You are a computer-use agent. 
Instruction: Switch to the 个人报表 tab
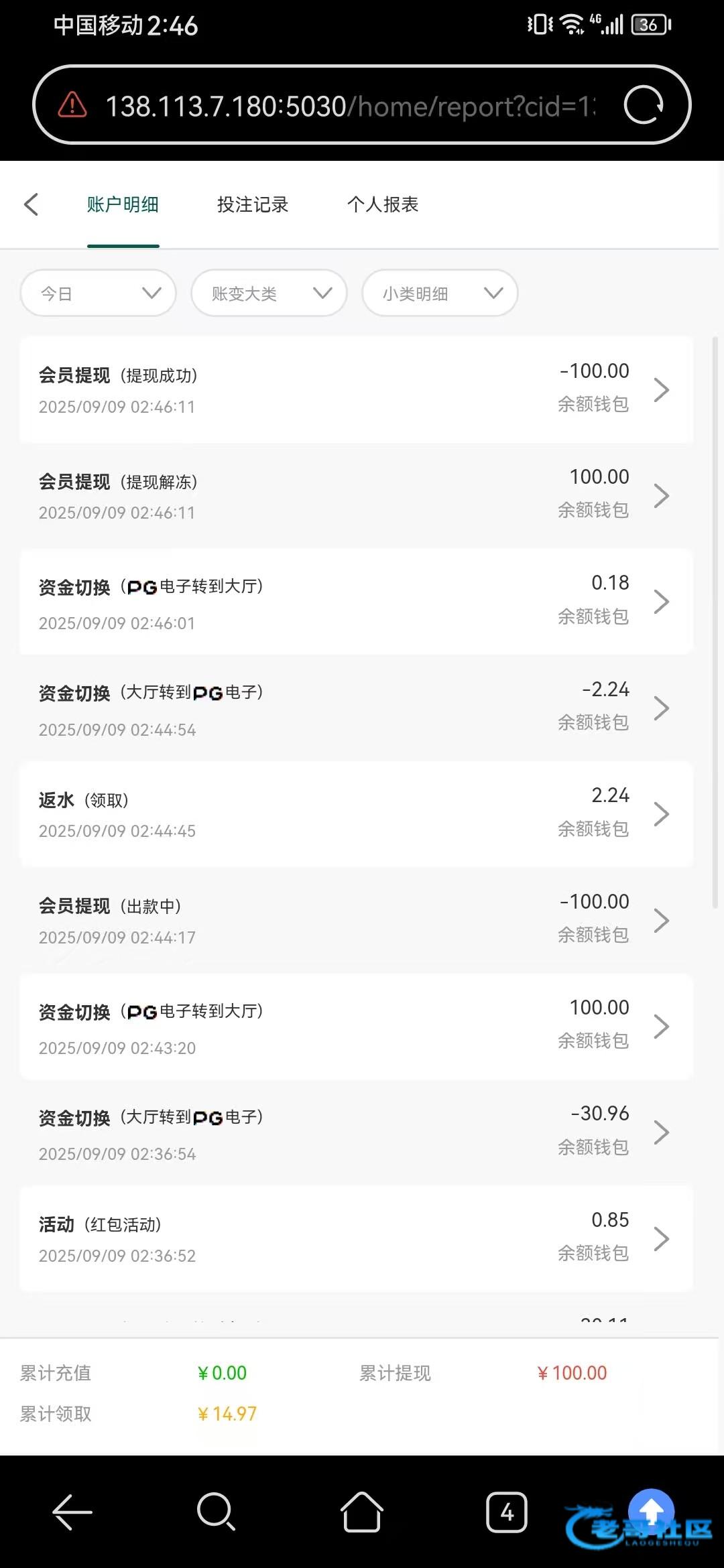(x=383, y=204)
